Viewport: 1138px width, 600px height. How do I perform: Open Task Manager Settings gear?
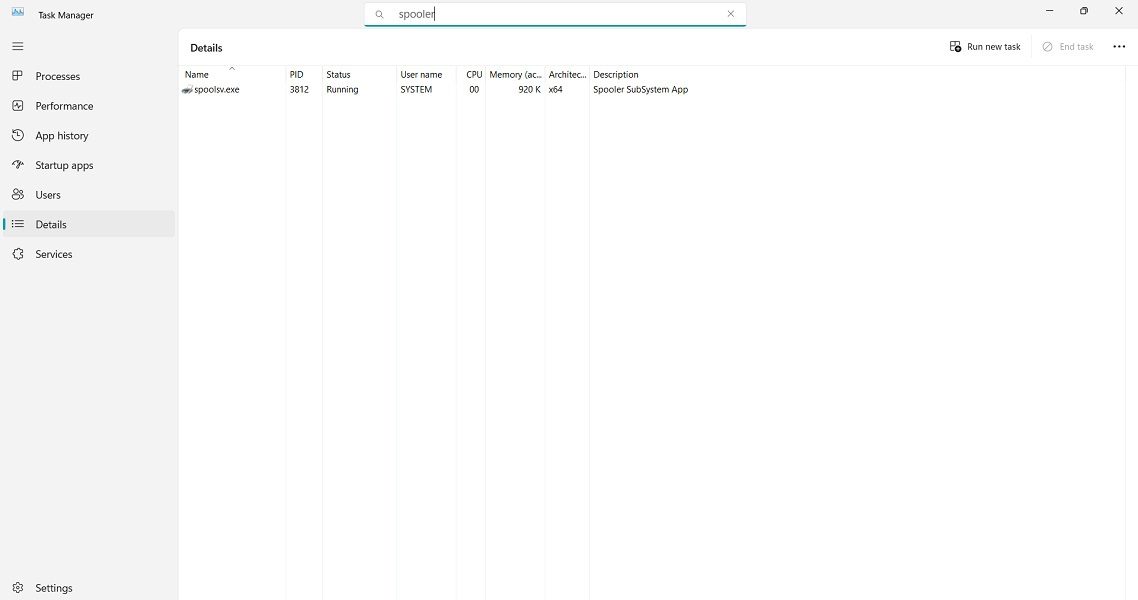point(17,588)
